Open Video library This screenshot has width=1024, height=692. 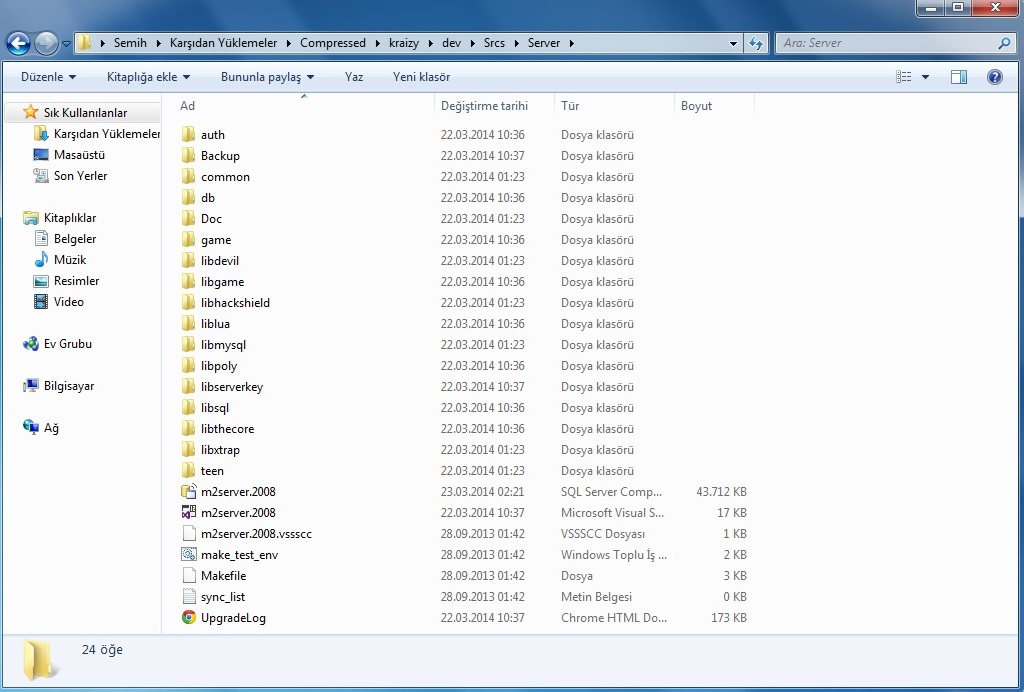click(69, 302)
